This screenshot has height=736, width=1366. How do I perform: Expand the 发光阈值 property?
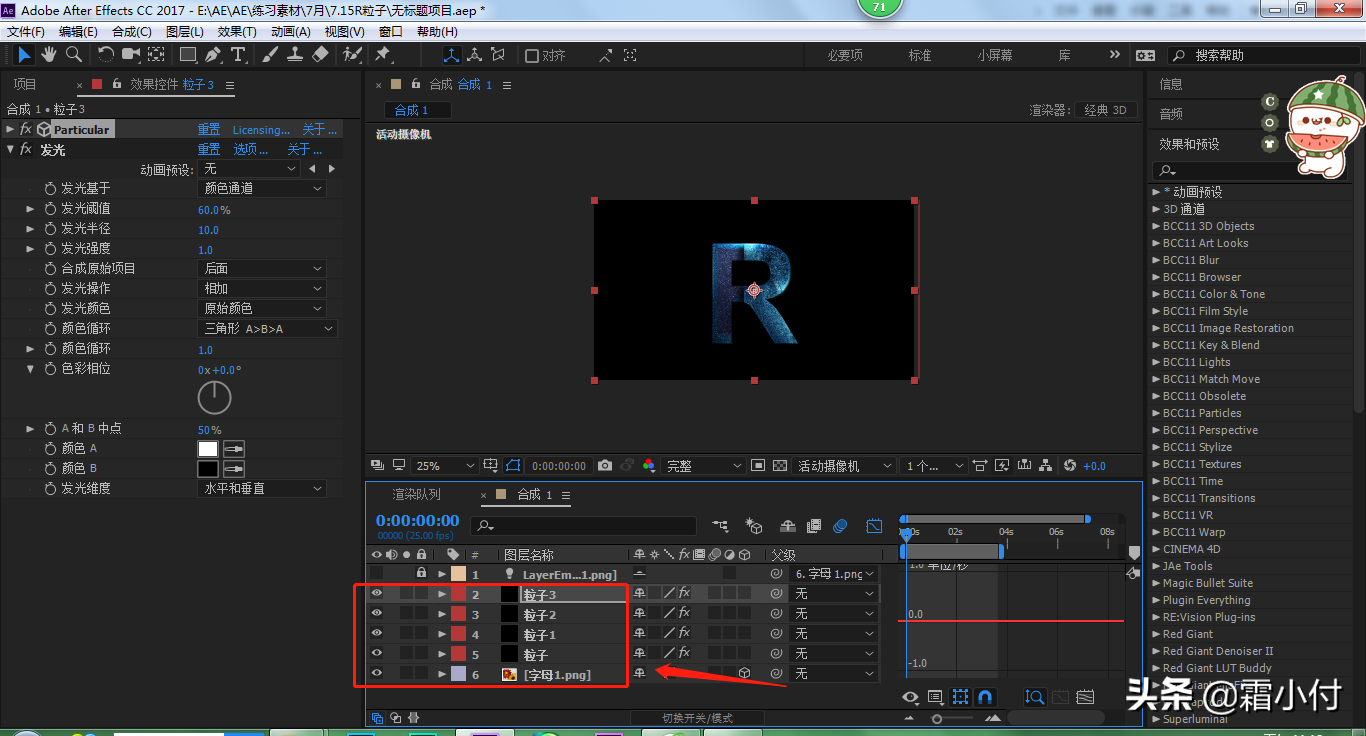[x=30, y=209]
